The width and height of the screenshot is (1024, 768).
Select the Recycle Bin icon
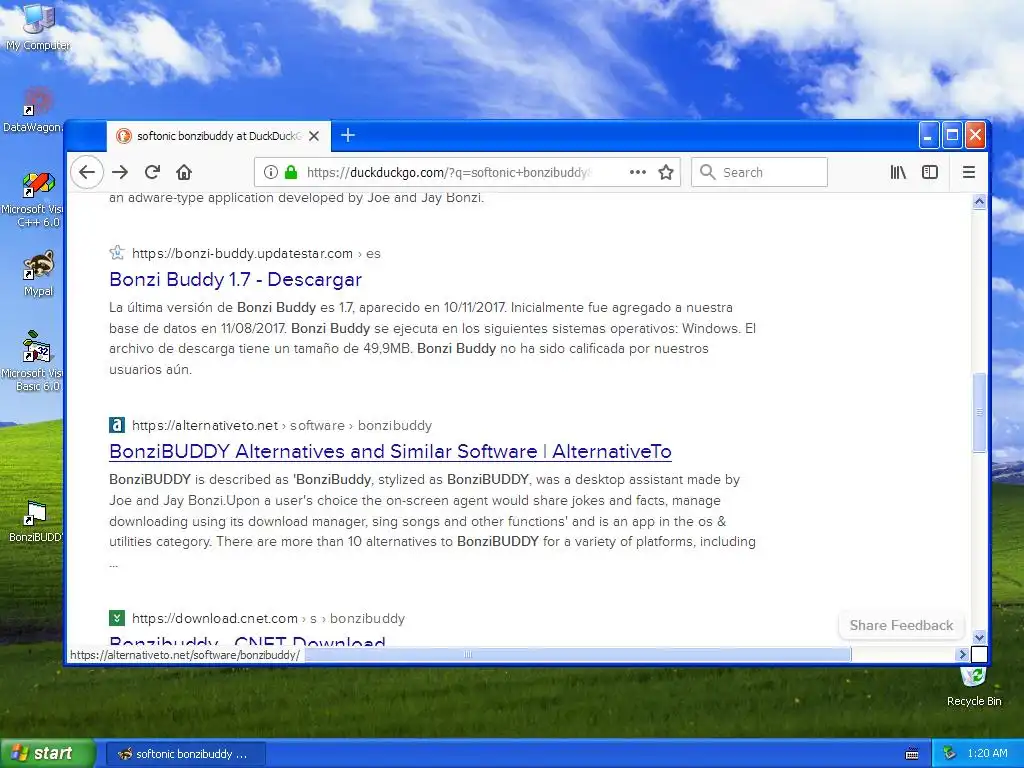point(974,688)
